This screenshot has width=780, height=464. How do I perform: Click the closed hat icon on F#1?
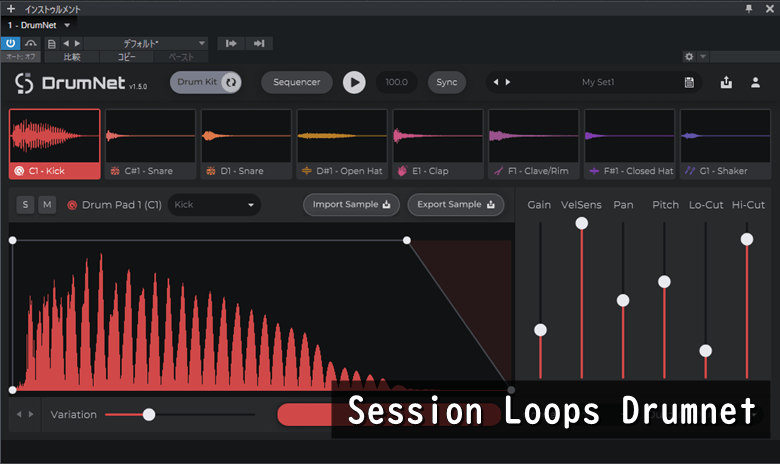point(594,171)
